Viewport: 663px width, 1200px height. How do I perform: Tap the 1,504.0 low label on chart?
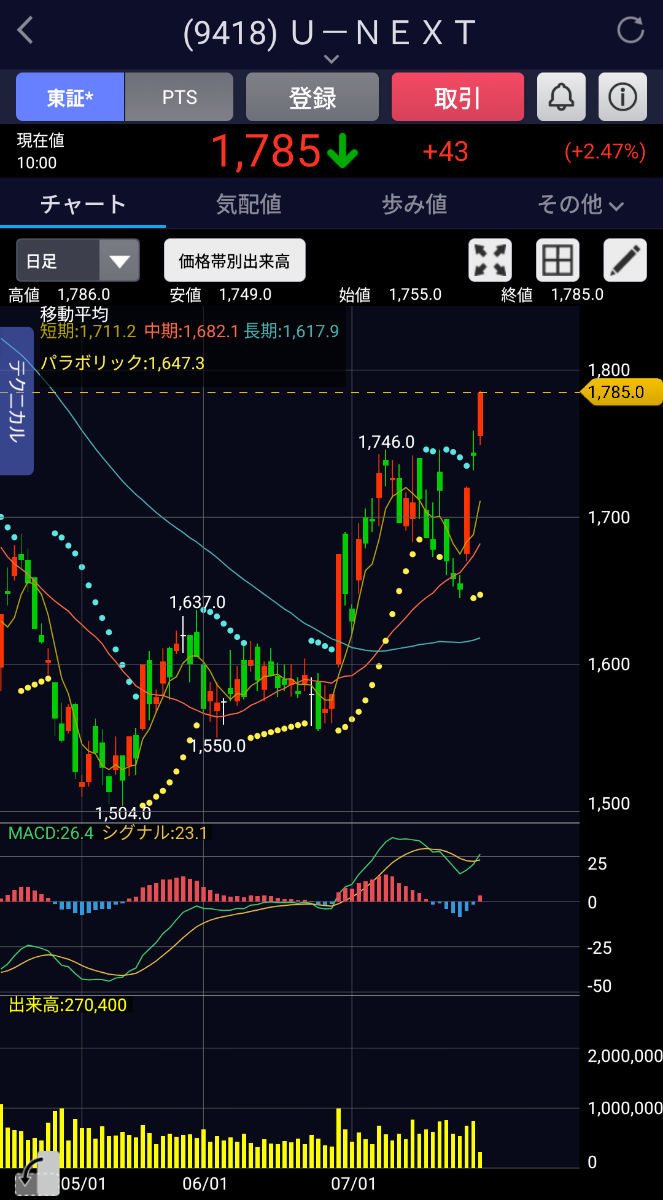pos(123,813)
